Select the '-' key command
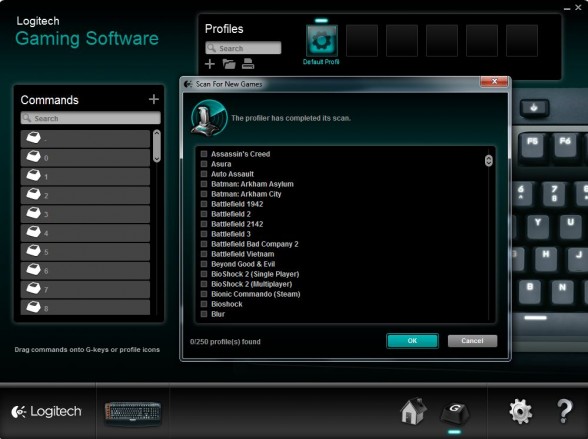Viewport: 588px width, 439px height. 85,139
